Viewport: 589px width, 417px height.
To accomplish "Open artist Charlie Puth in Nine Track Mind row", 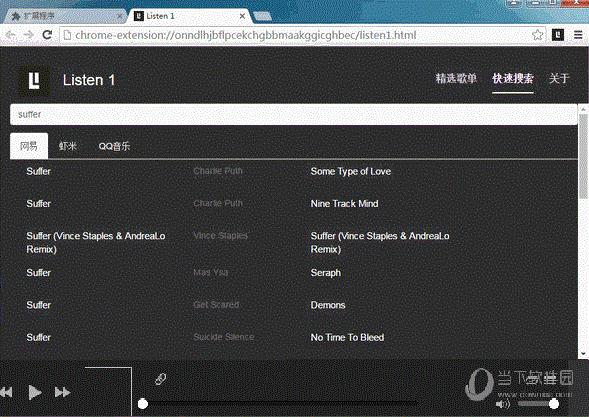I will (218, 204).
